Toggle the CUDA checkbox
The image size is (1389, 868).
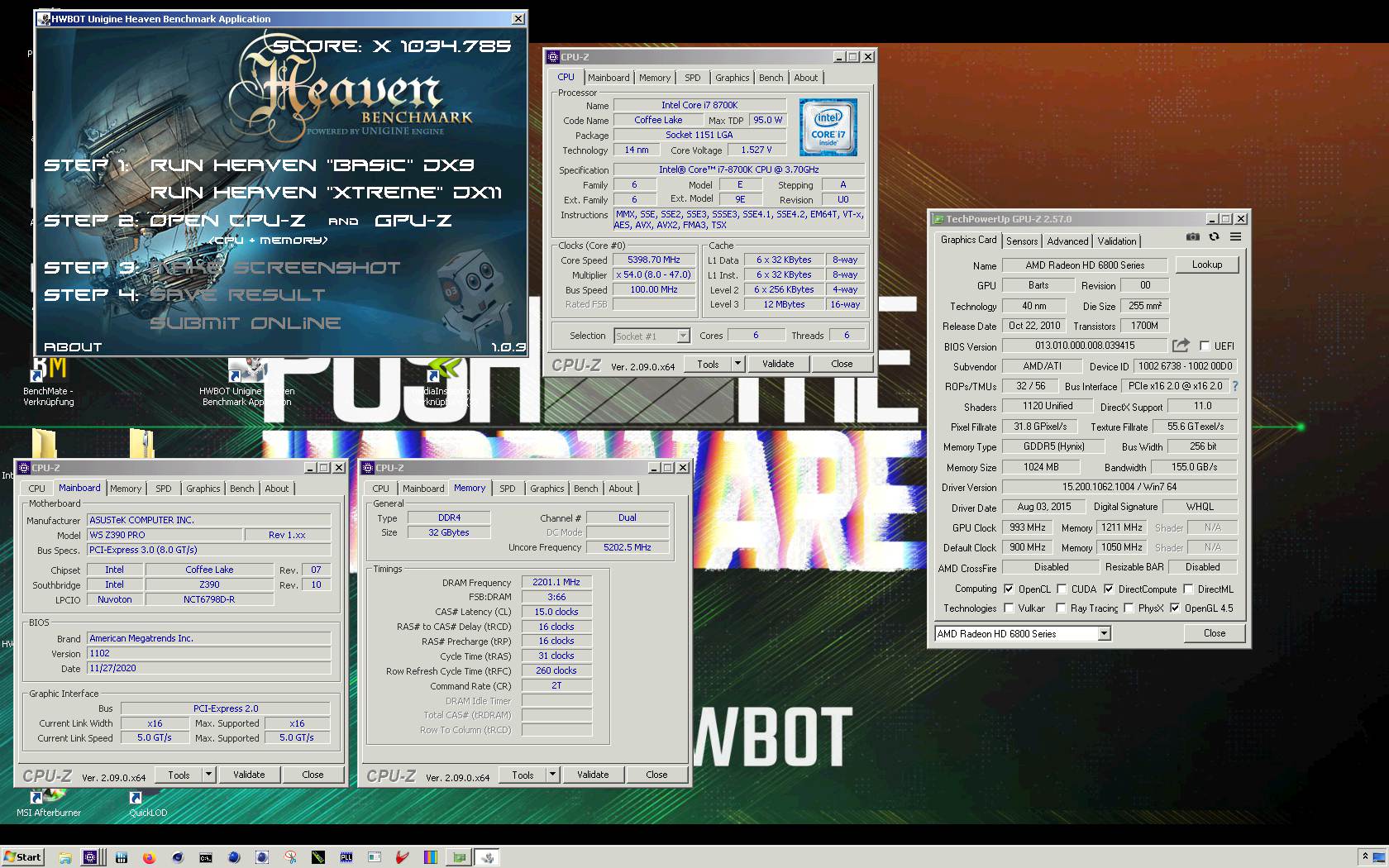(x=1062, y=589)
